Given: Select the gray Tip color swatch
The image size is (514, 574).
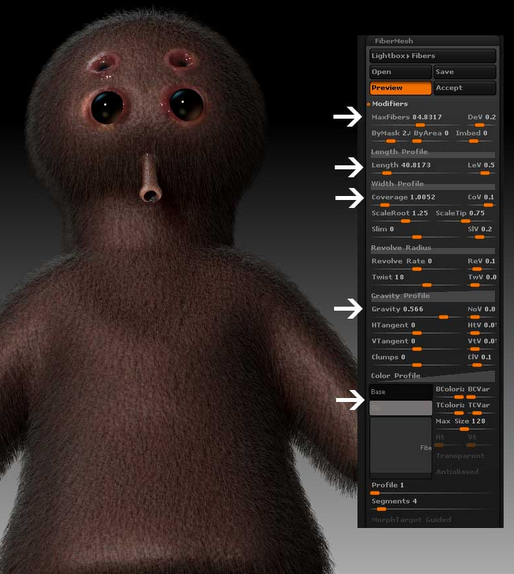Looking at the screenshot, I should pos(401,408).
